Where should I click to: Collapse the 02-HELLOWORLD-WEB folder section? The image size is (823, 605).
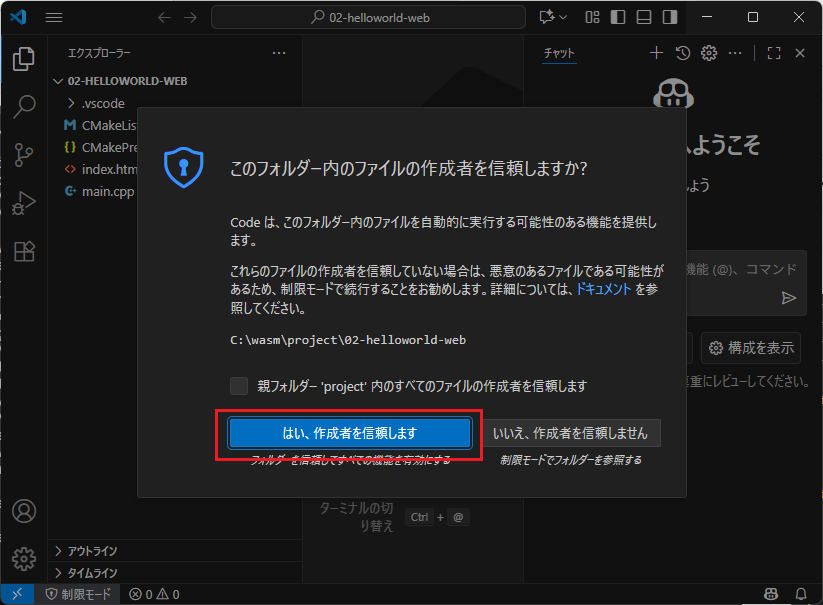point(175,81)
